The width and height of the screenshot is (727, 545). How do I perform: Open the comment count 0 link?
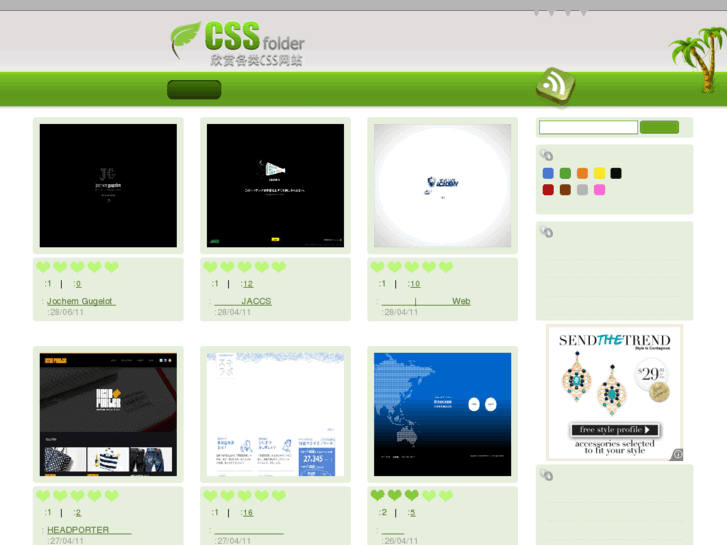78,284
